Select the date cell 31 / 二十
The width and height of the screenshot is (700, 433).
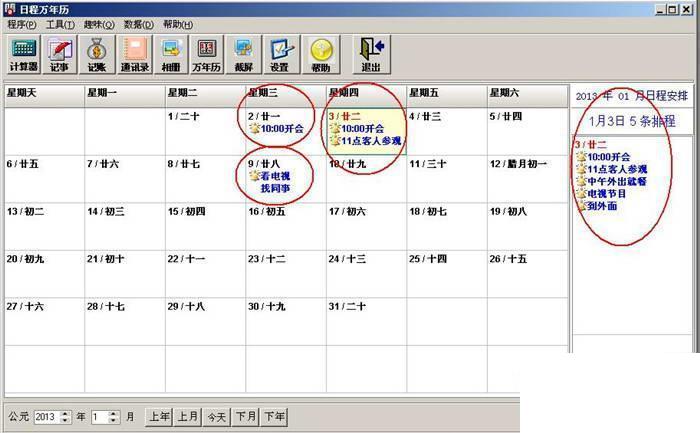pos(366,322)
